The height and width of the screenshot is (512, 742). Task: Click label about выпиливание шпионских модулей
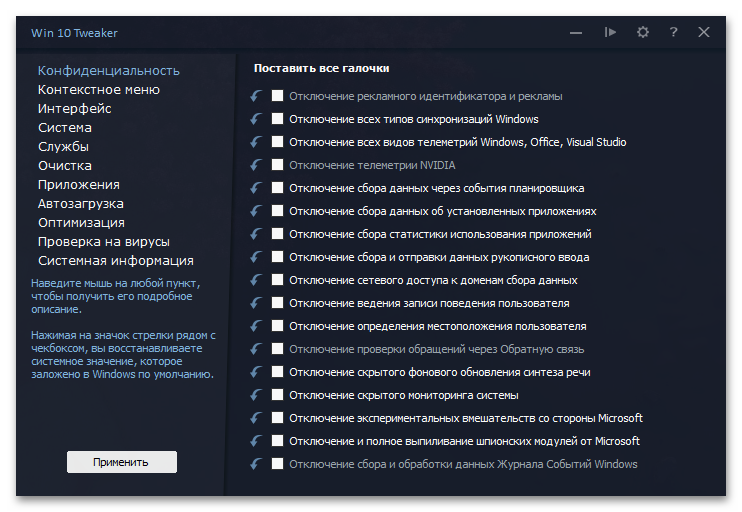[464, 441]
